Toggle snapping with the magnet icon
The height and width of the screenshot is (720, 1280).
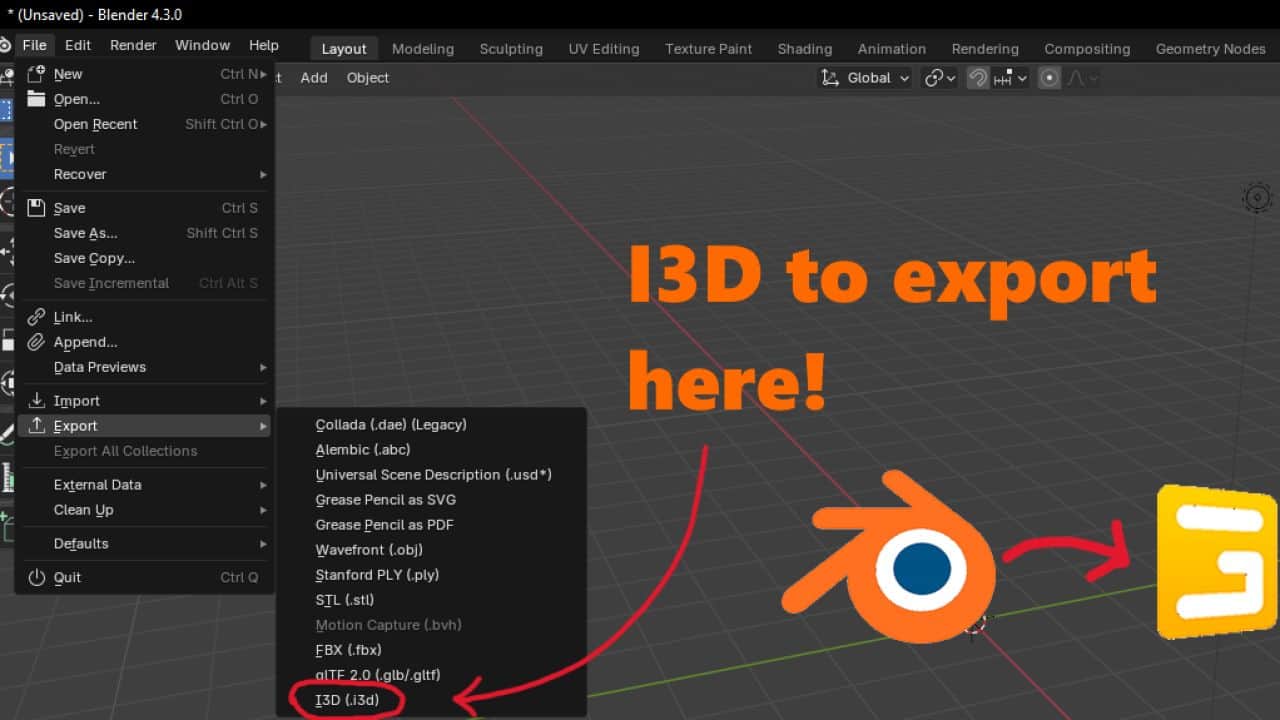pyautogui.click(x=978, y=78)
